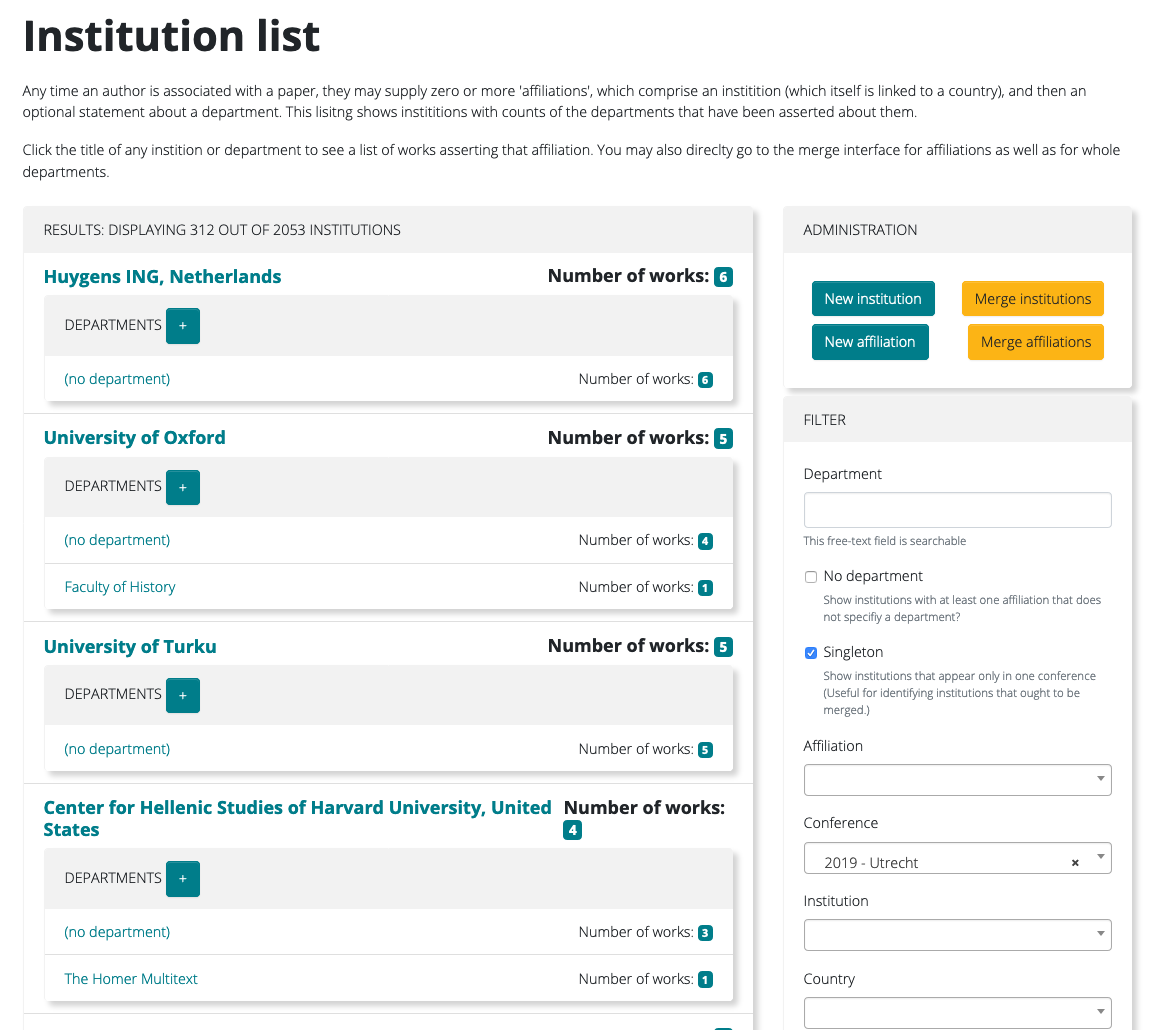Screen dimensions: 1158x1030
Task: Open the Affiliation filter combo box
Action: [957, 780]
